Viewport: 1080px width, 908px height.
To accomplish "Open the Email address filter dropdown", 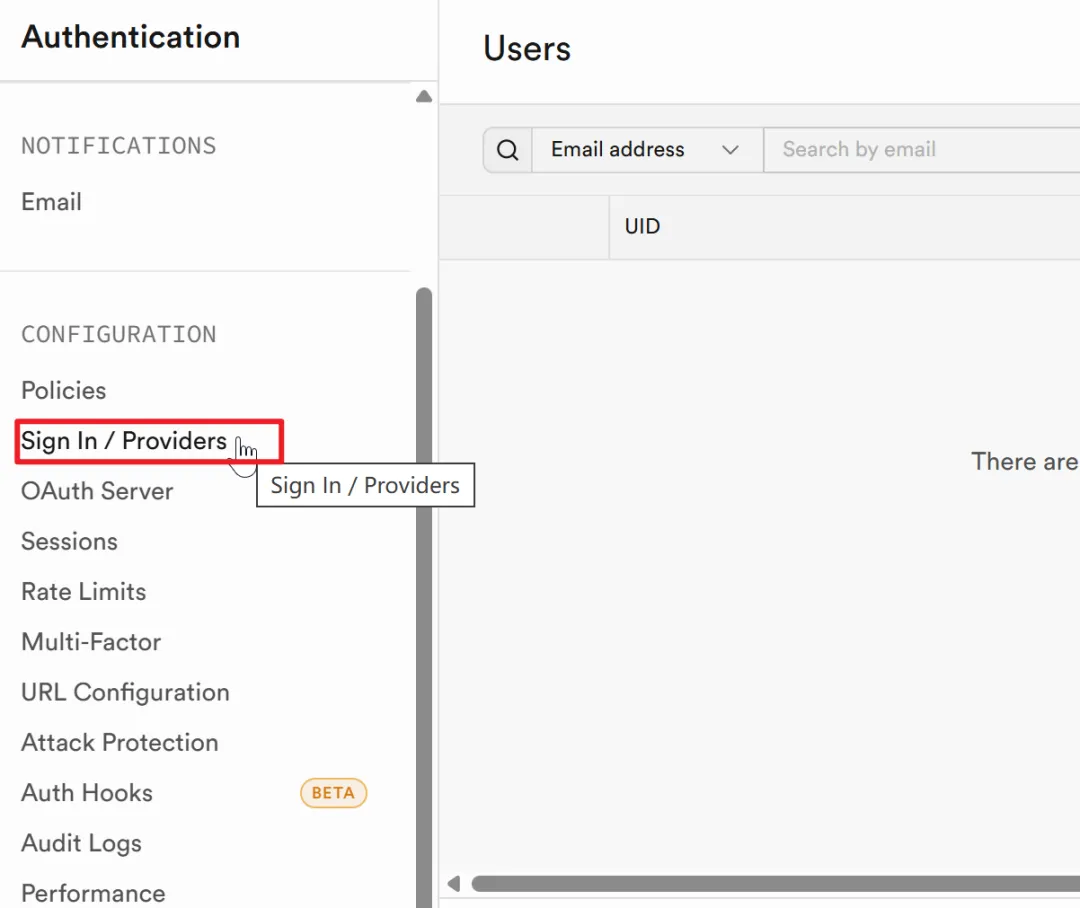I will point(646,150).
